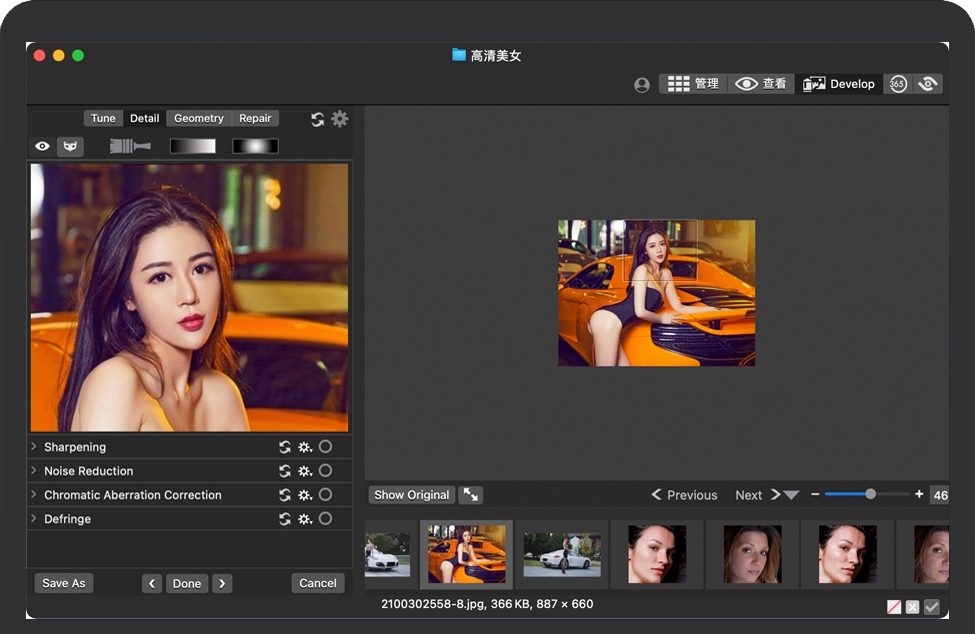Expand the Sharpening section
Viewport: 975px width, 634px height.
pos(34,447)
